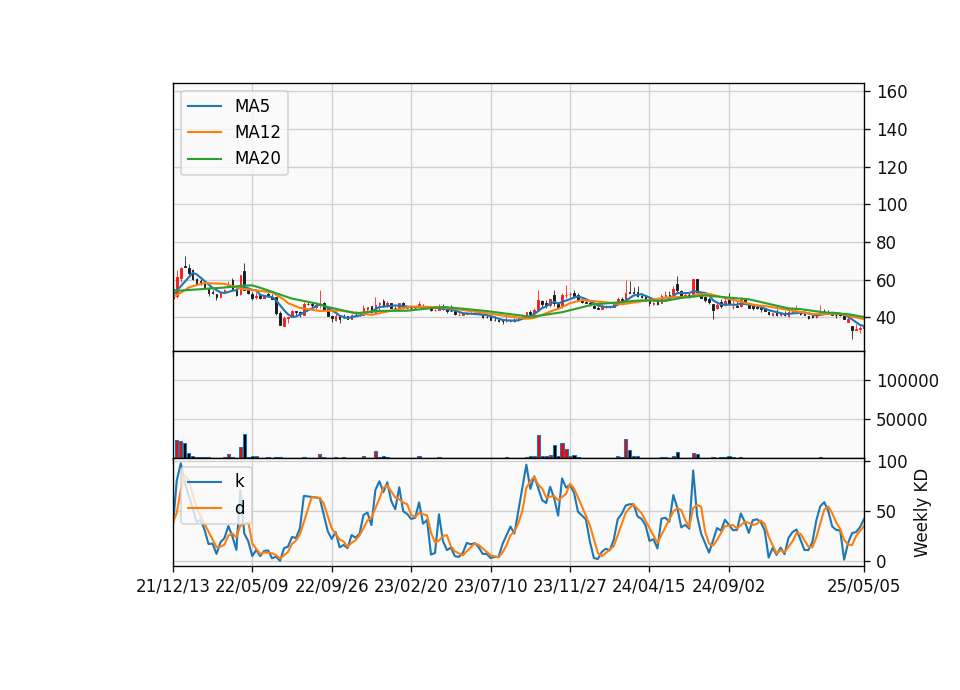Image resolution: width=960 pixels, height=690 pixels.
Task: Click the blue MA5 legend line sample
Action: pos(204,107)
